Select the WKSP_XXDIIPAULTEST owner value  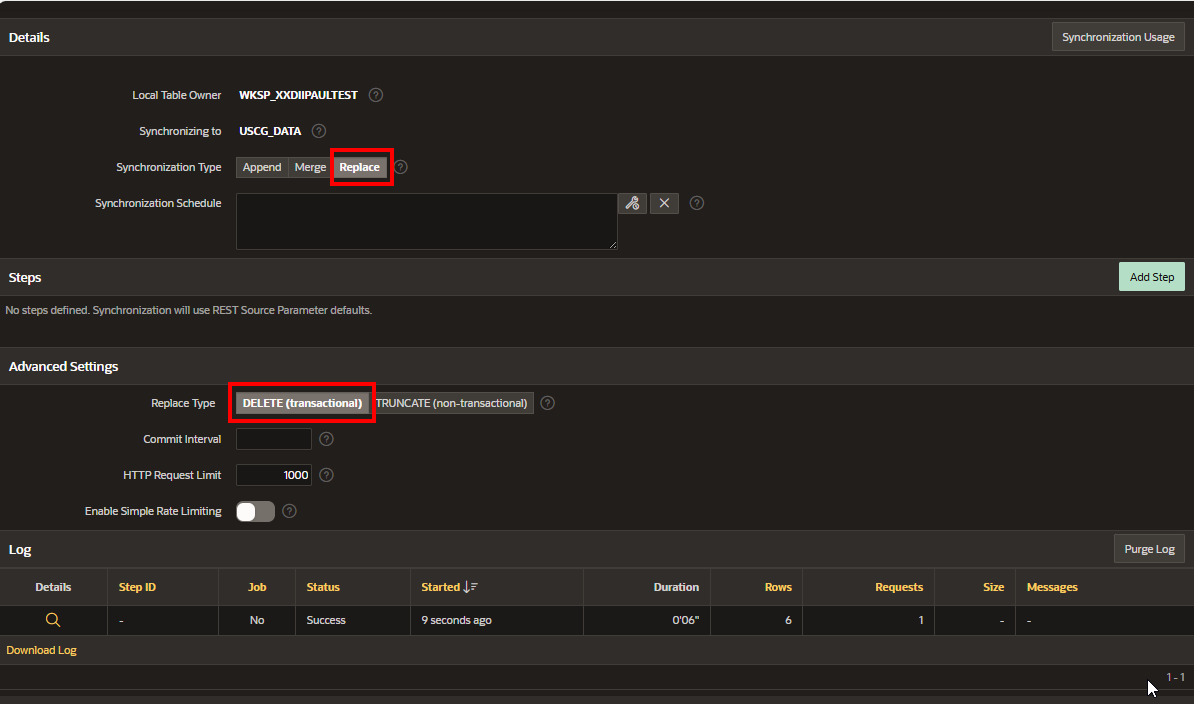[x=298, y=95]
